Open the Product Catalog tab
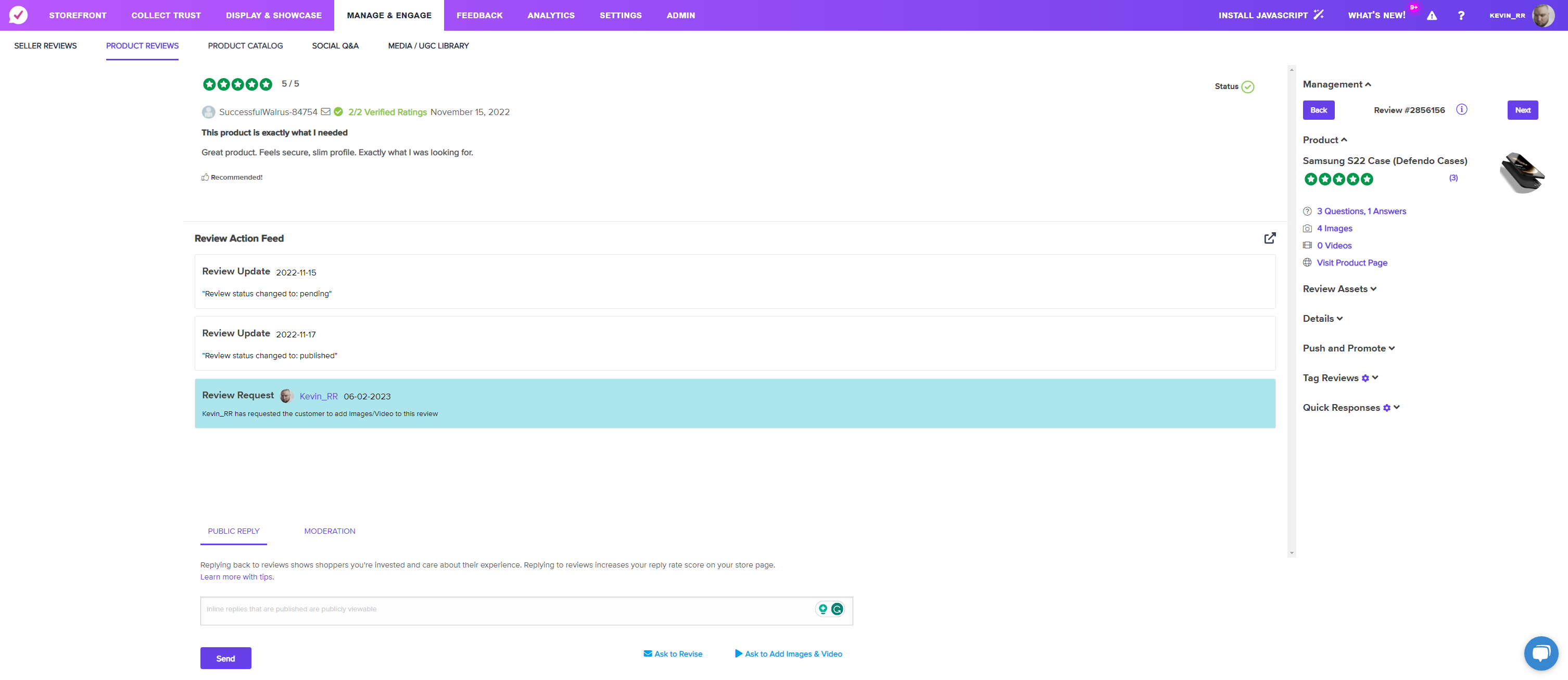The image size is (1568, 680). (x=245, y=46)
